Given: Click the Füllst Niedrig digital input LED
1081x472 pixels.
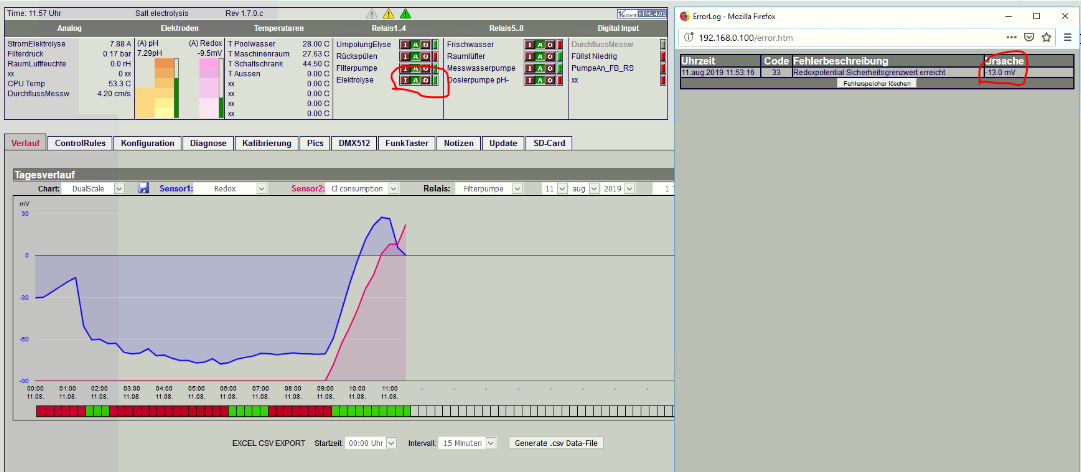Looking at the screenshot, I should 663,57.
